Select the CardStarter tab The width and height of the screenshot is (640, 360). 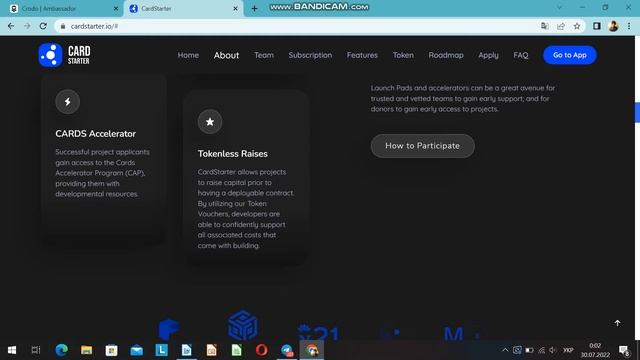pos(182,9)
